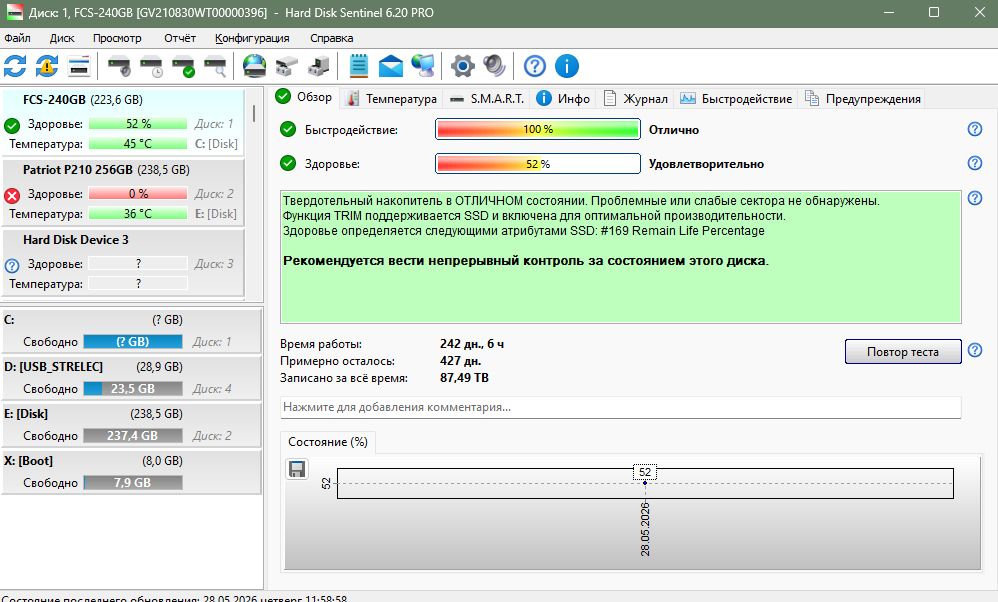998x602 pixels.
Task: Click the globe-over-disk toolbar icon
Action: click(255, 66)
